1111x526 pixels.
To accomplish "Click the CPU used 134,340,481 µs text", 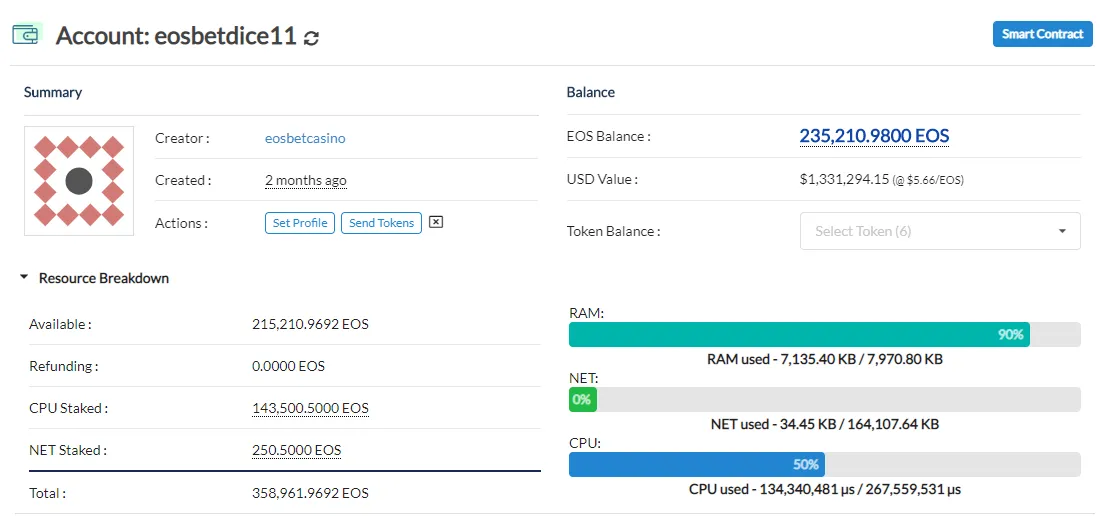I will pos(825,489).
